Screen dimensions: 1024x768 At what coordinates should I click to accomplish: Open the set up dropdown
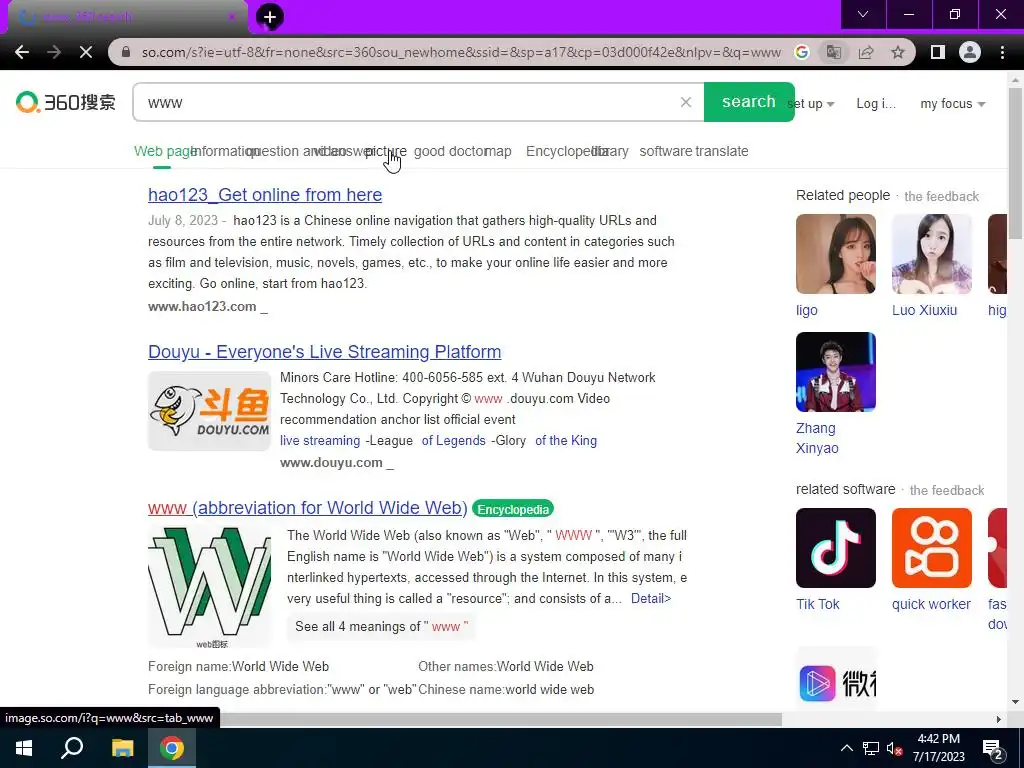pyautogui.click(x=812, y=104)
